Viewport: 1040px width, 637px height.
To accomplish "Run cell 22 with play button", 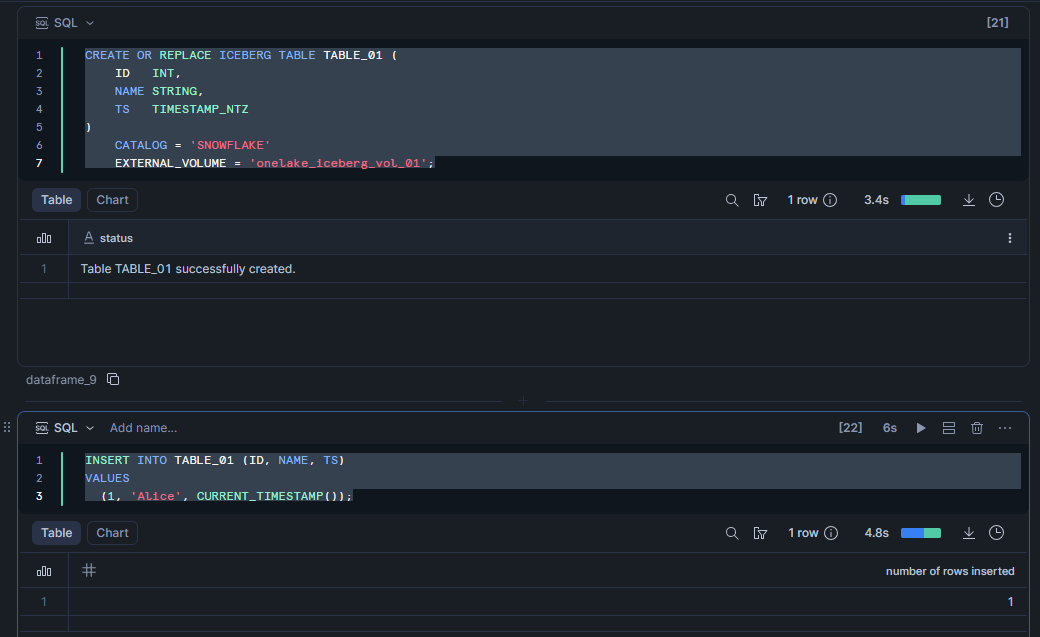I will [x=921, y=428].
